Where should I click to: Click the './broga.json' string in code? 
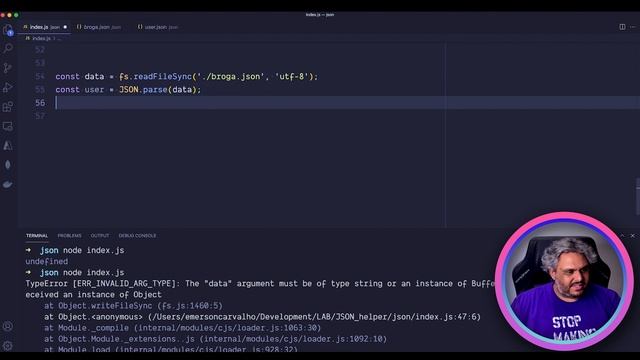pos(230,76)
